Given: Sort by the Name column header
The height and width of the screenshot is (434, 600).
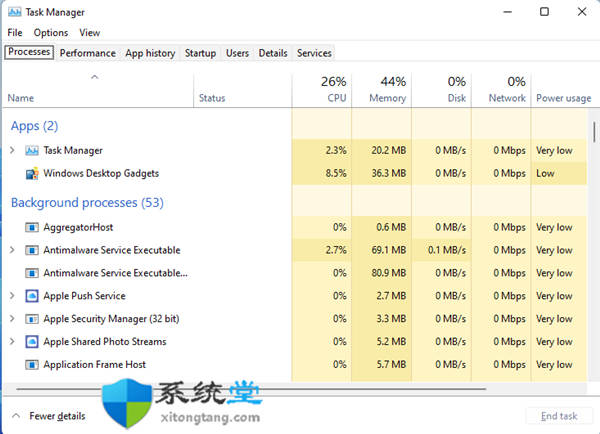Looking at the screenshot, I should (x=98, y=90).
